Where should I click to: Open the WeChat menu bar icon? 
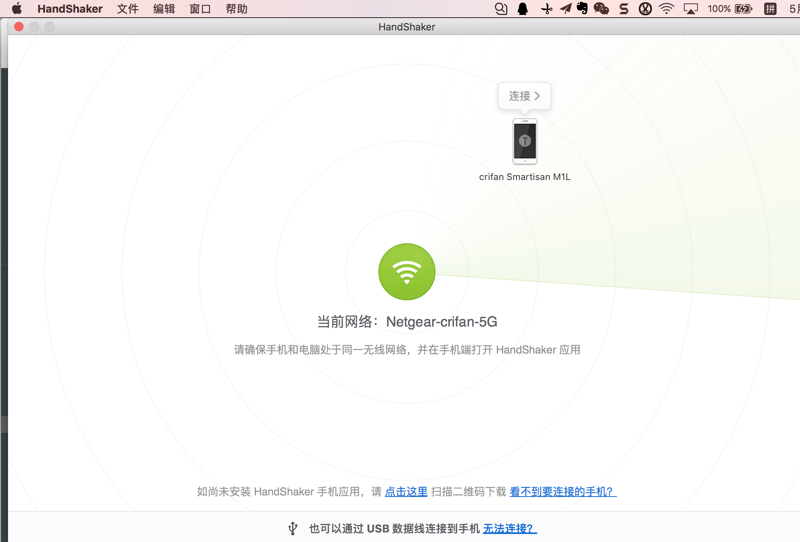[x=602, y=9]
